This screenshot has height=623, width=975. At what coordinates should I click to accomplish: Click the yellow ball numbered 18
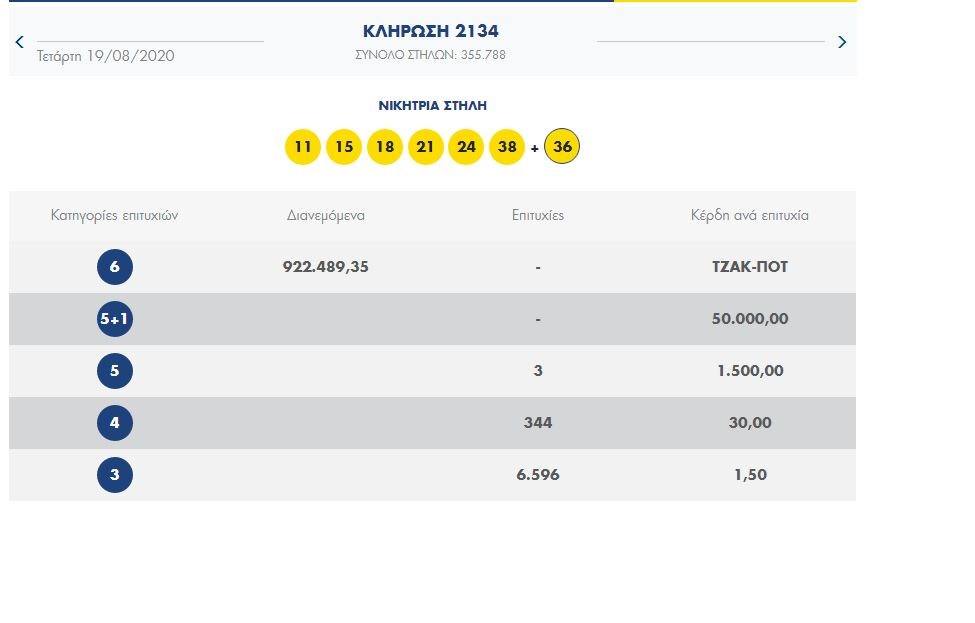point(385,147)
